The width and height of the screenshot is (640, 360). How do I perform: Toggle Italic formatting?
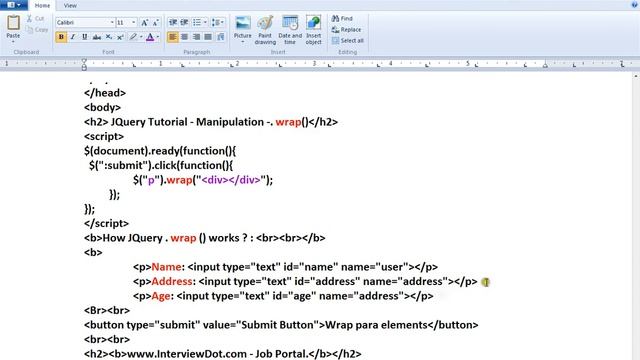(x=73, y=37)
